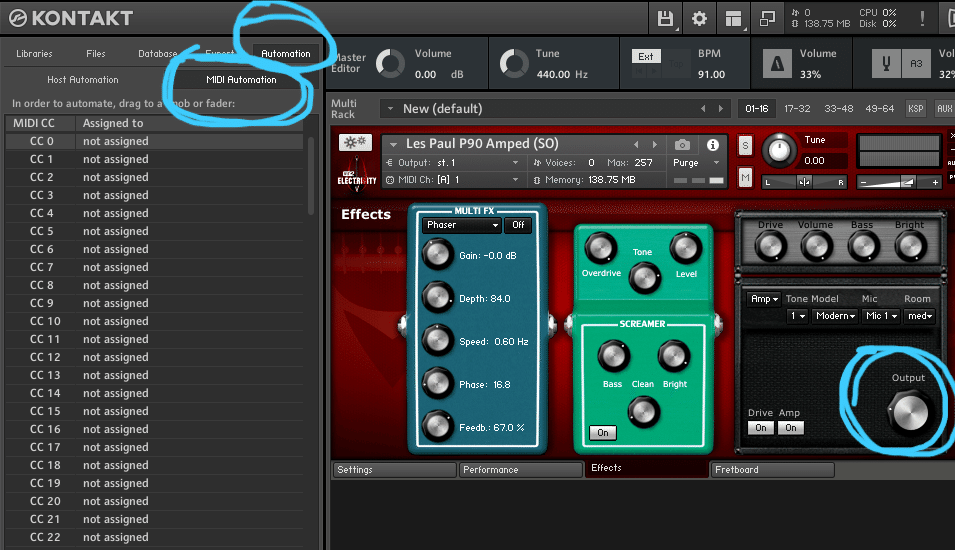
Task: Click the Phaser Speed knob
Action: (437, 340)
